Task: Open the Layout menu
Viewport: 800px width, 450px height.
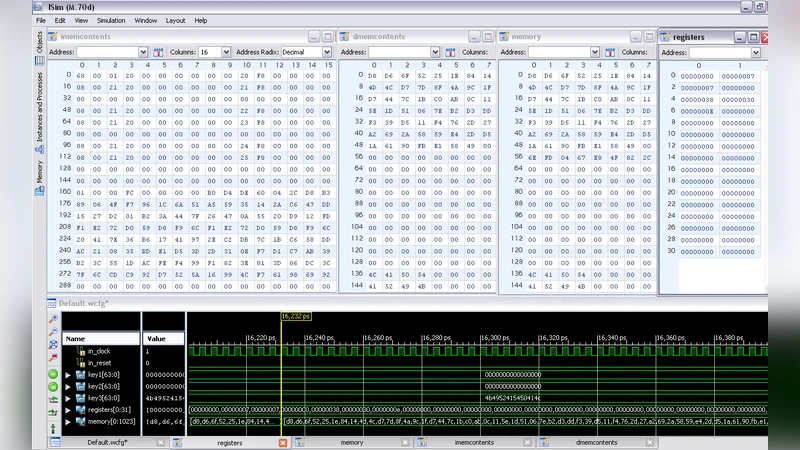Action: pyautogui.click(x=175, y=20)
